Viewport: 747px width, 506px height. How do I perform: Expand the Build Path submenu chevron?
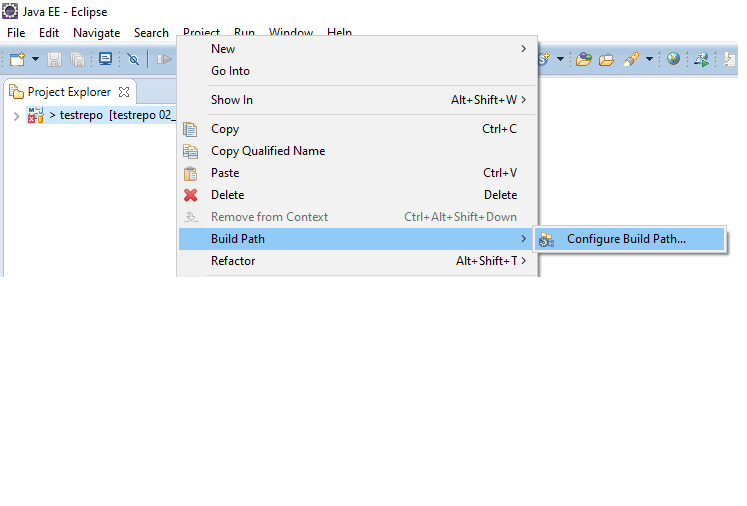point(524,239)
